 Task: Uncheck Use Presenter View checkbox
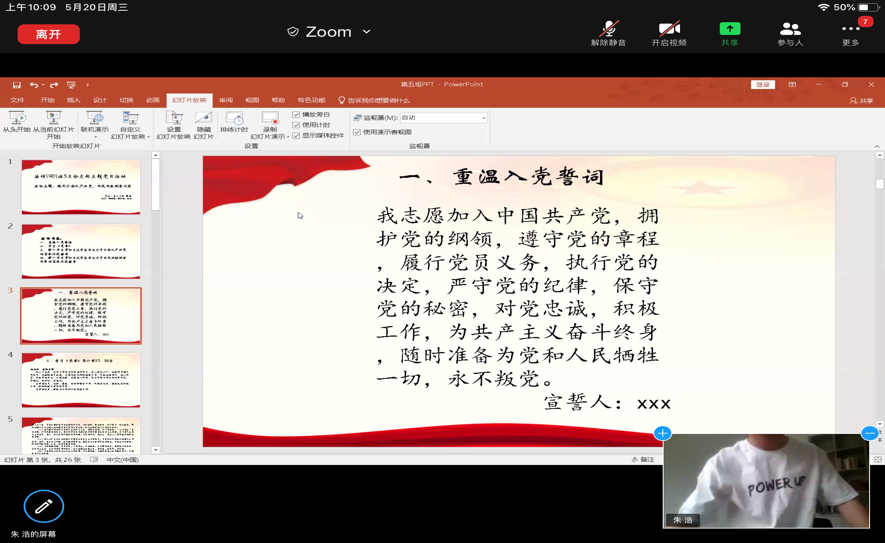357,132
